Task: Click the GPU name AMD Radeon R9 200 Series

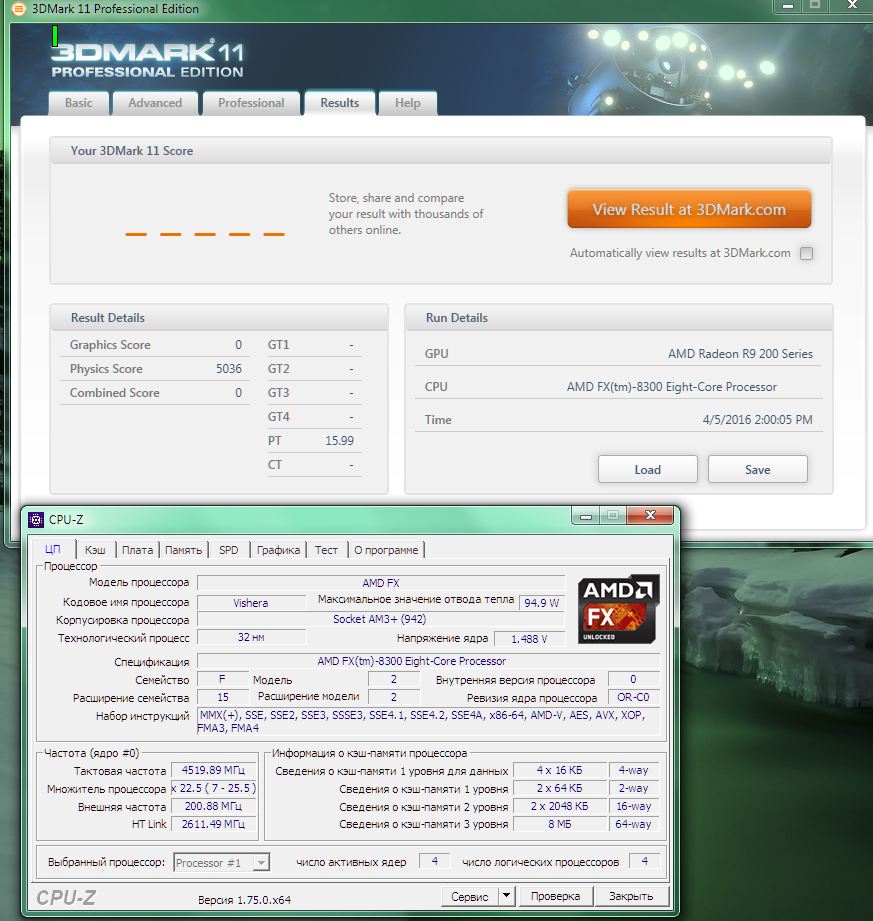Action: click(740, 354)
